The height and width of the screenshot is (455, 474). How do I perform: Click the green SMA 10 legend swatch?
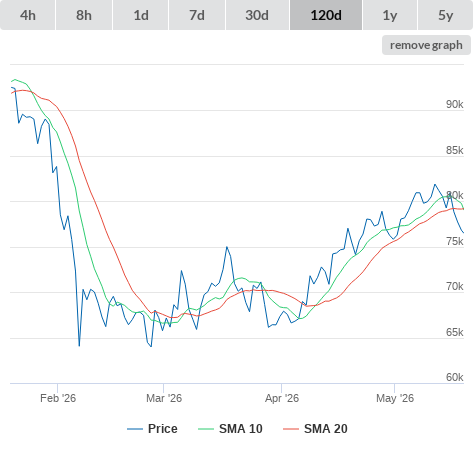click(x=206, y=429)
